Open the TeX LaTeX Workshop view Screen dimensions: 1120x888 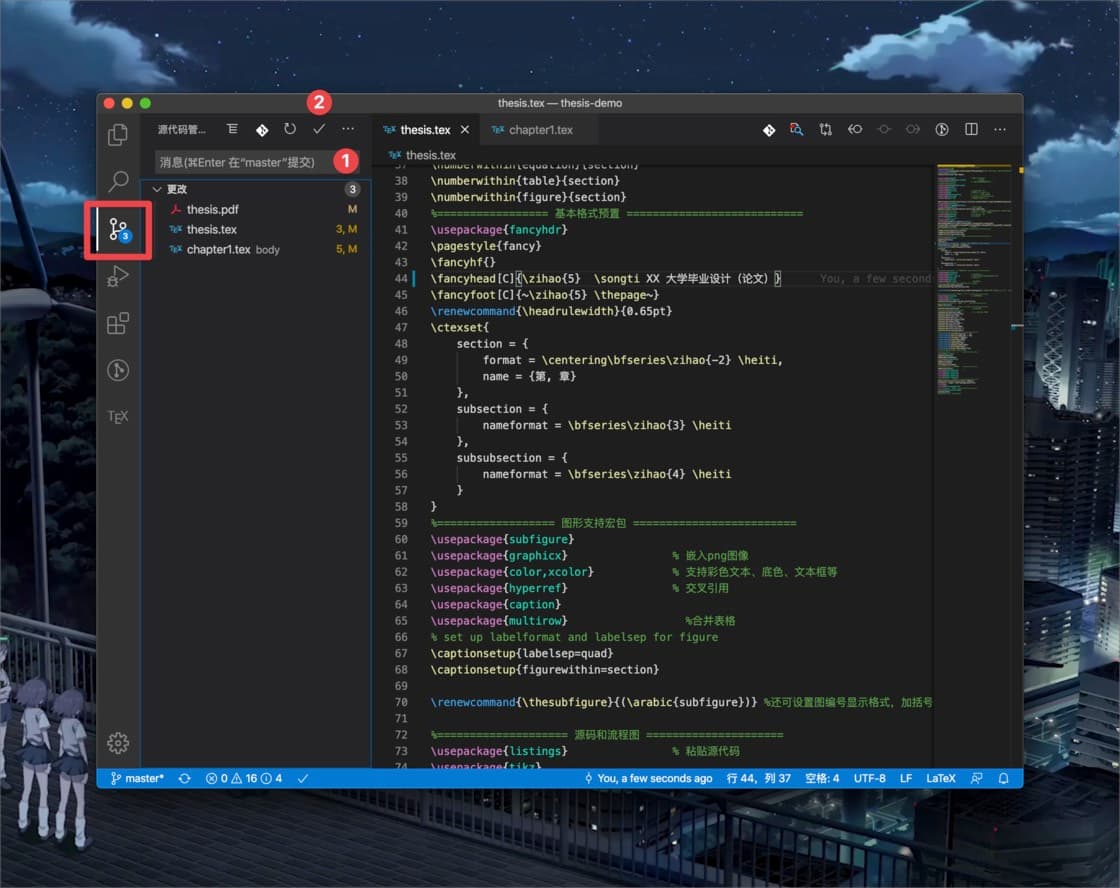(118, 416)
